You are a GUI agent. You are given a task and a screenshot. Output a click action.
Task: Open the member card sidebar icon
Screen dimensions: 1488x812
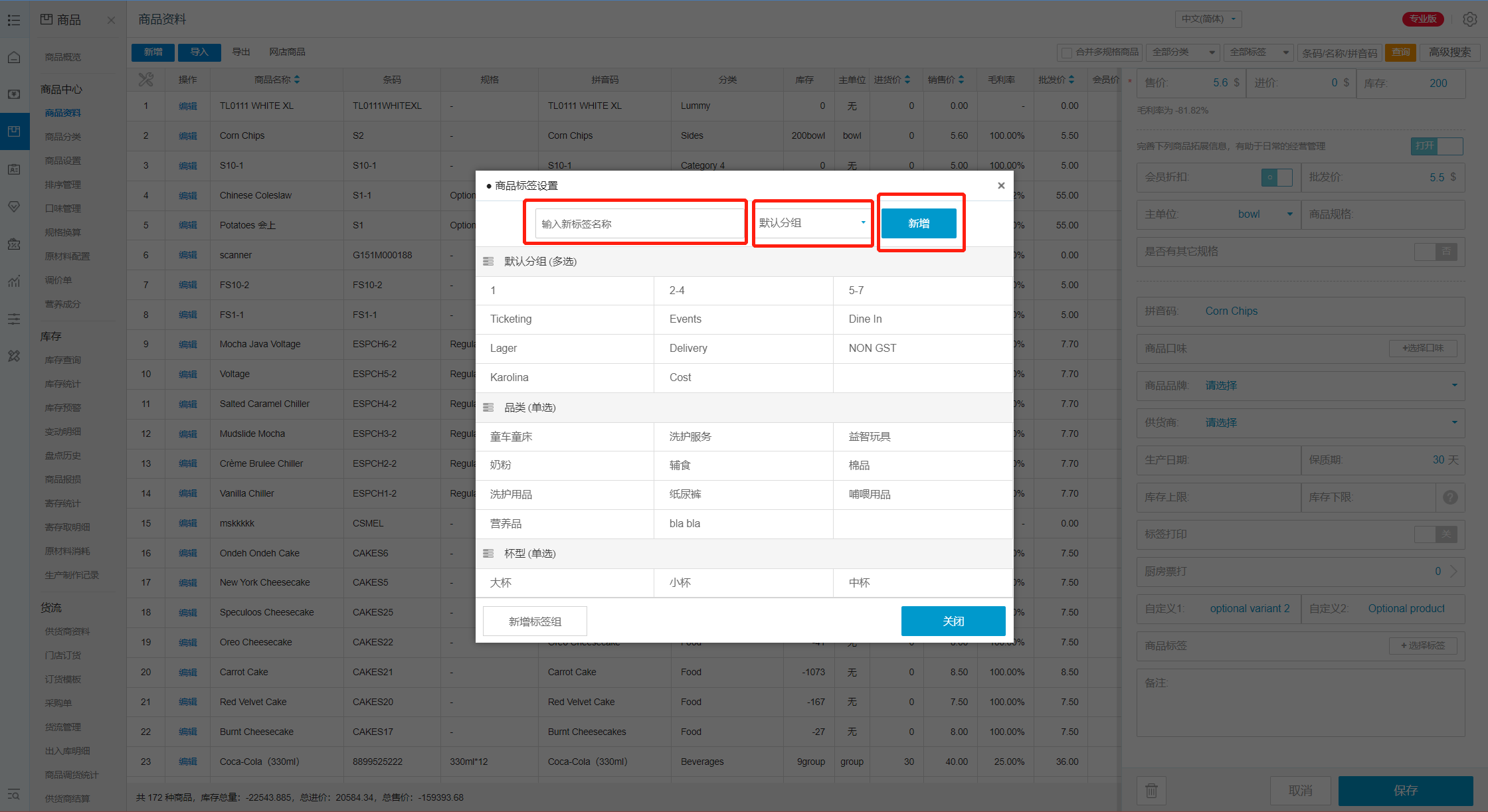pyautogui.click(x=14, y=169)
